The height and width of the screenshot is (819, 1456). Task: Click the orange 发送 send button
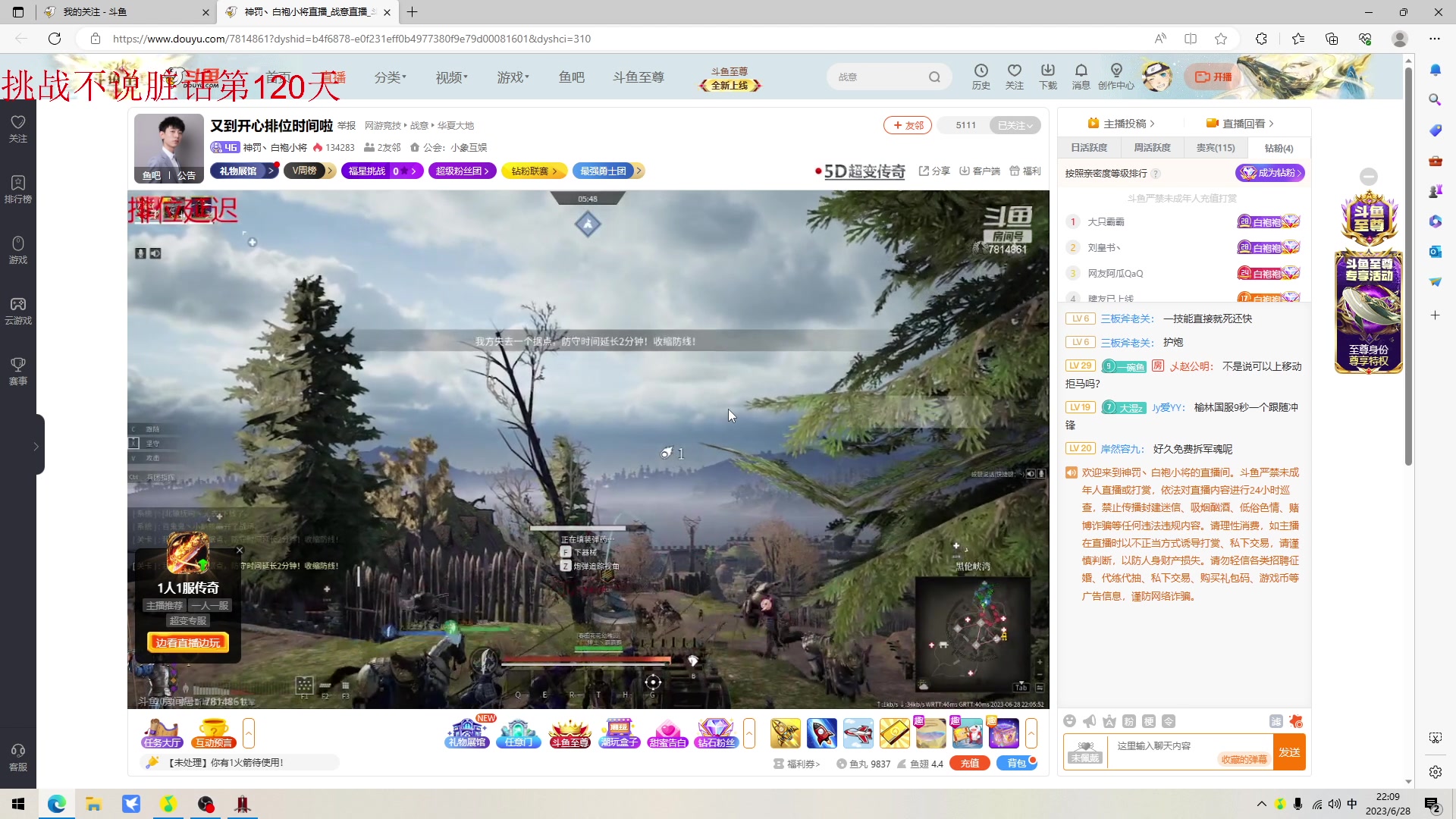(x=1289, y=752)
